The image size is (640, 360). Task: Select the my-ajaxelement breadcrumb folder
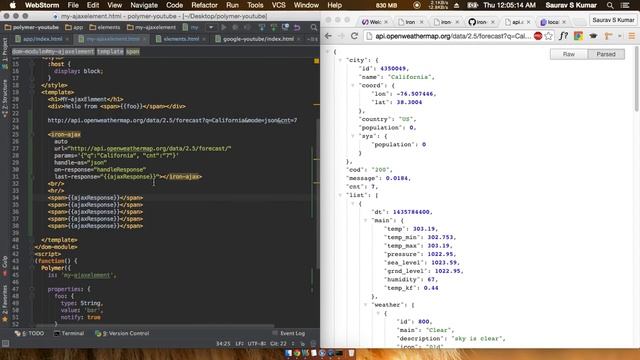click(x=151, y=27)
